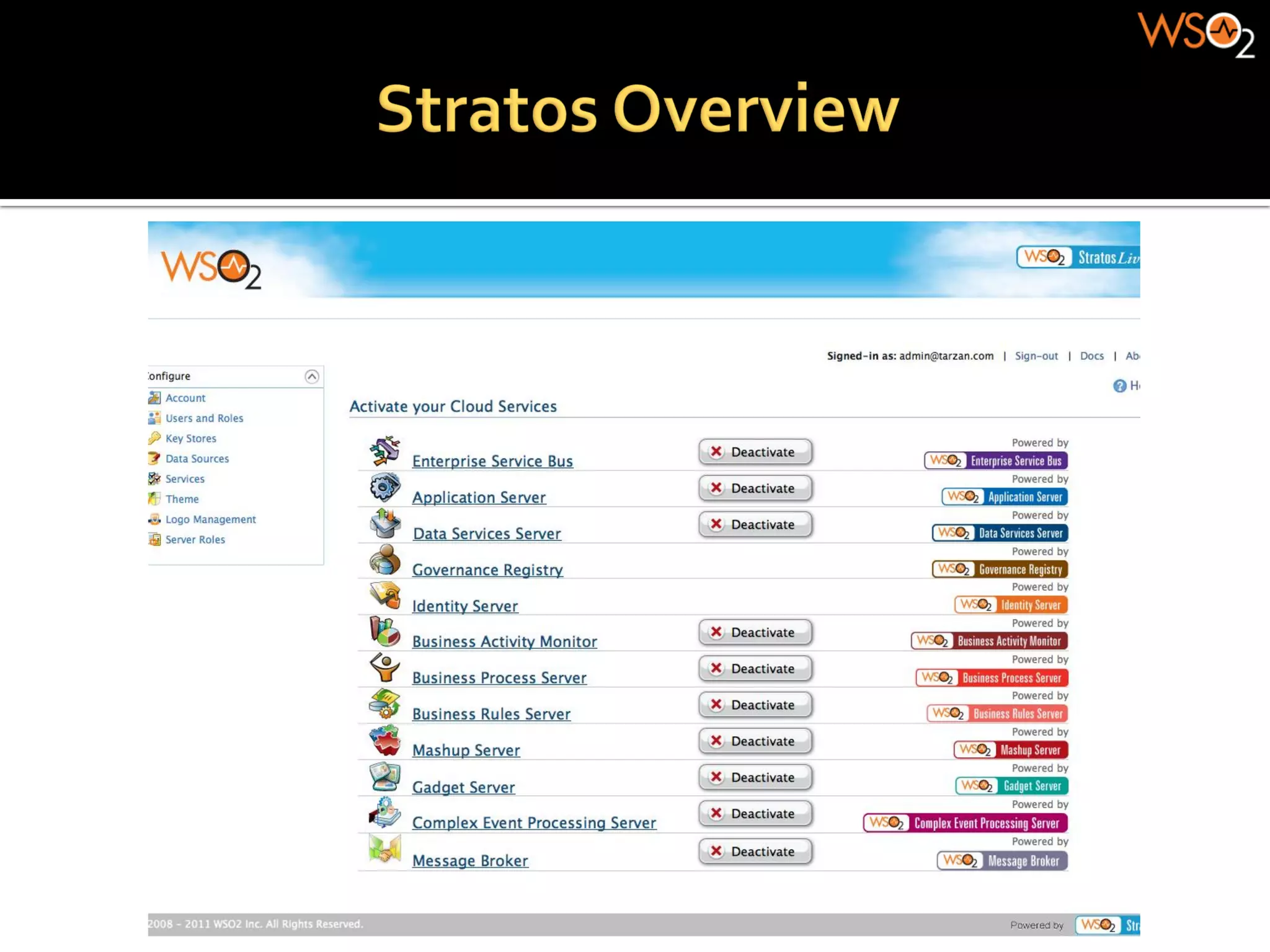Image resolution: width=1270 pixels, height=952 pixels.
Task: Click the Enterprise Service Bus service icon
Action: pos(385,451)
